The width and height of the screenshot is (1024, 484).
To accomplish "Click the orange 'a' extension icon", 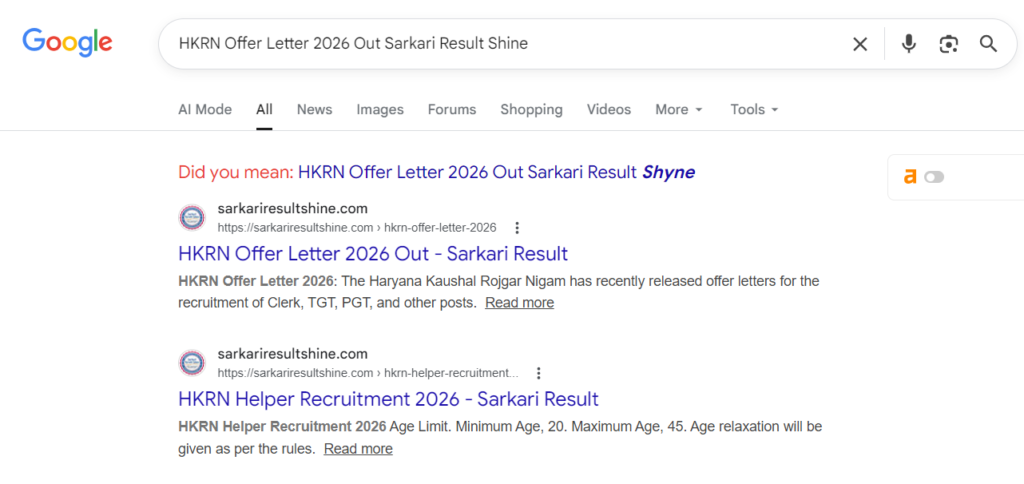I will pyautogui.click(x=910, y=177).
